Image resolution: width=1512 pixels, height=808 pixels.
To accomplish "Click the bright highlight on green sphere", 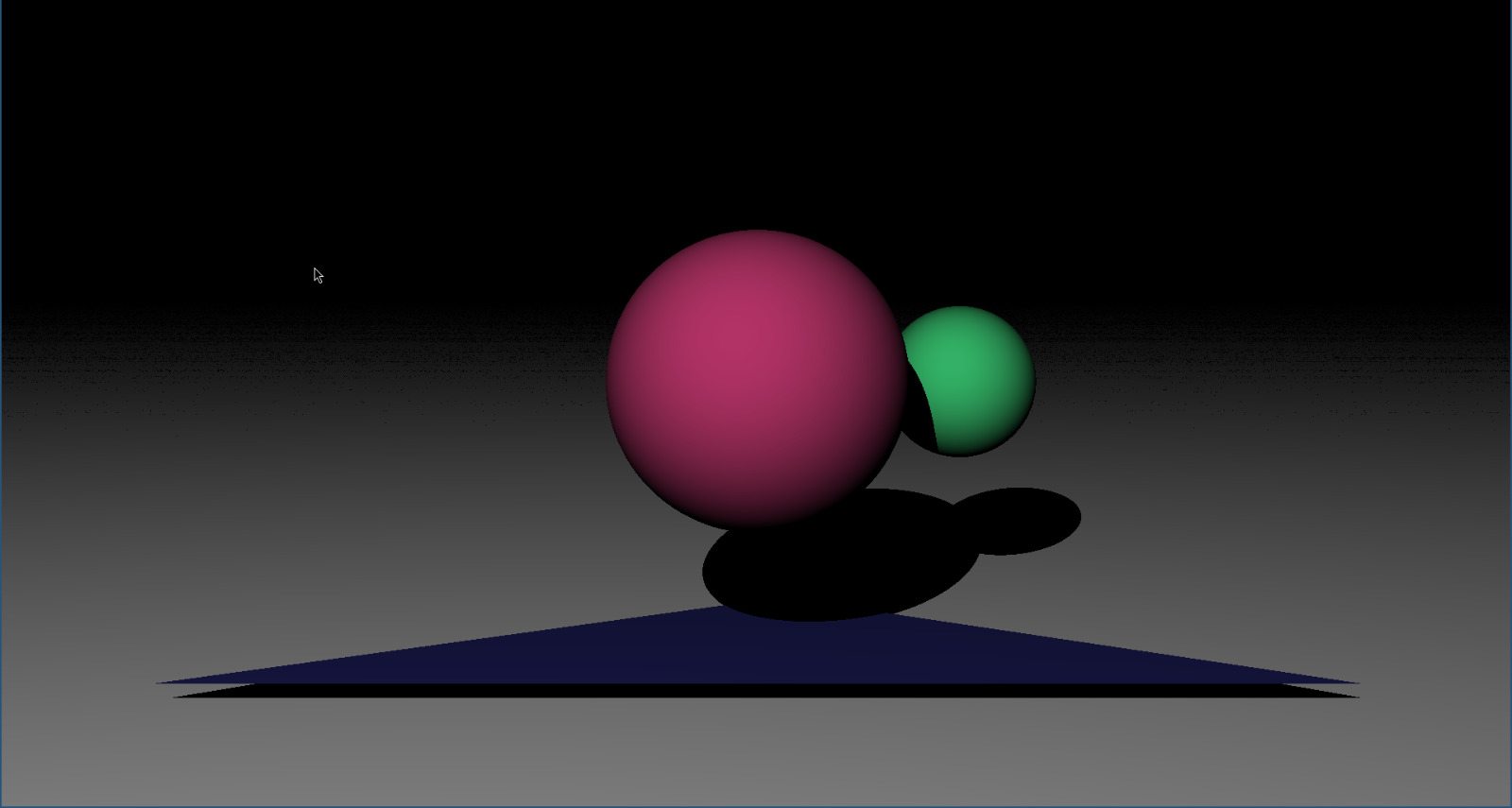I will (959, 364).
